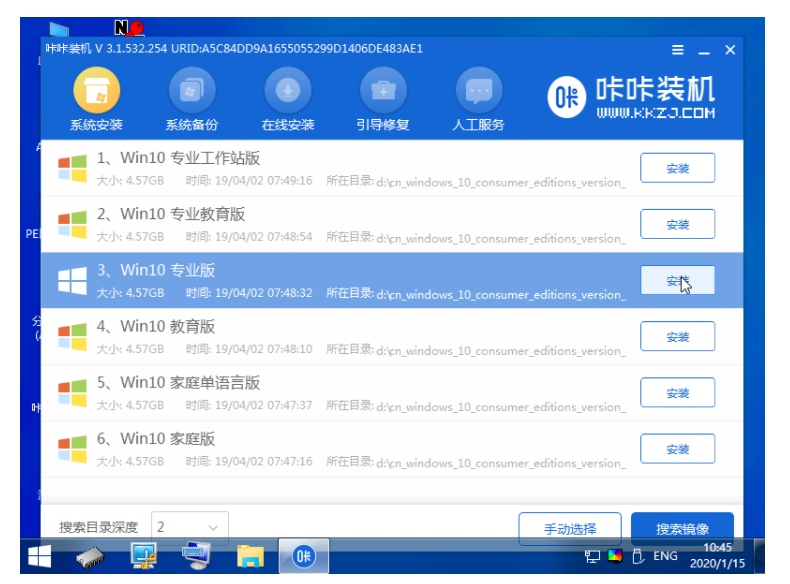Click the 咔咔装机 round logo
This screenshot has width=790, height=584.
[567, 97]
